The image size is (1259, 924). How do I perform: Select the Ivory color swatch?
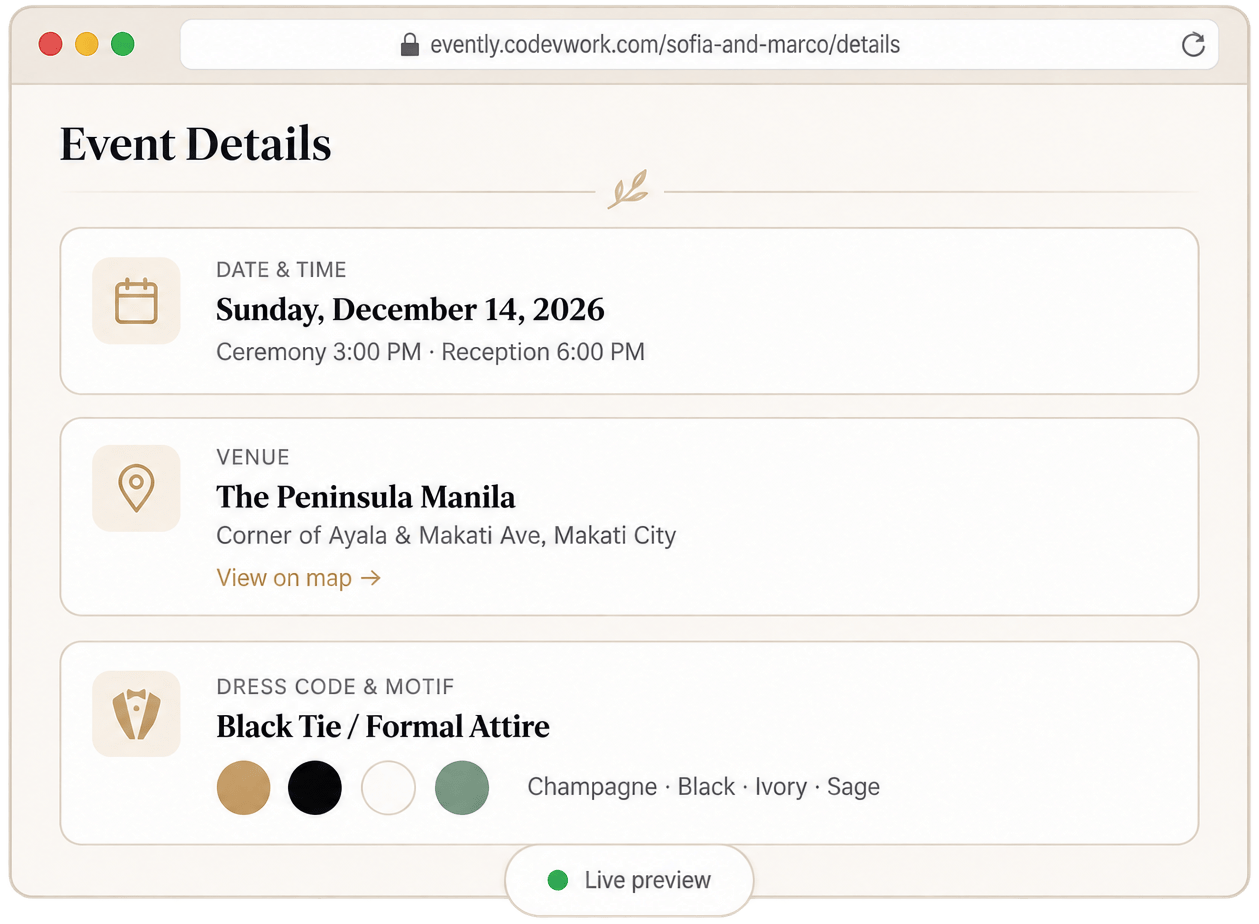[x=388, y=787]
